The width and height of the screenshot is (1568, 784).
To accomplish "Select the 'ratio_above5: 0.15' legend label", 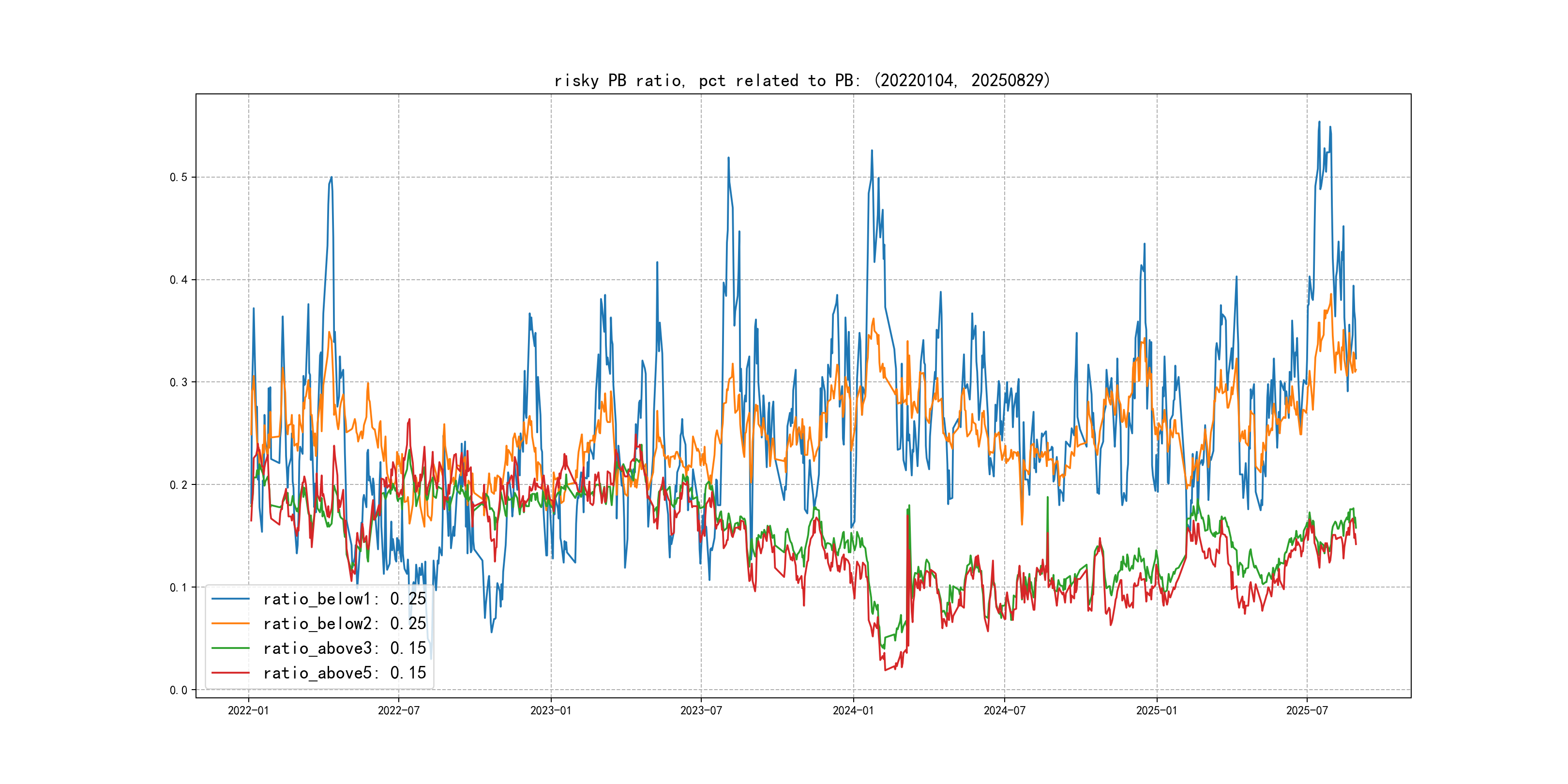I will coord(345,673).
